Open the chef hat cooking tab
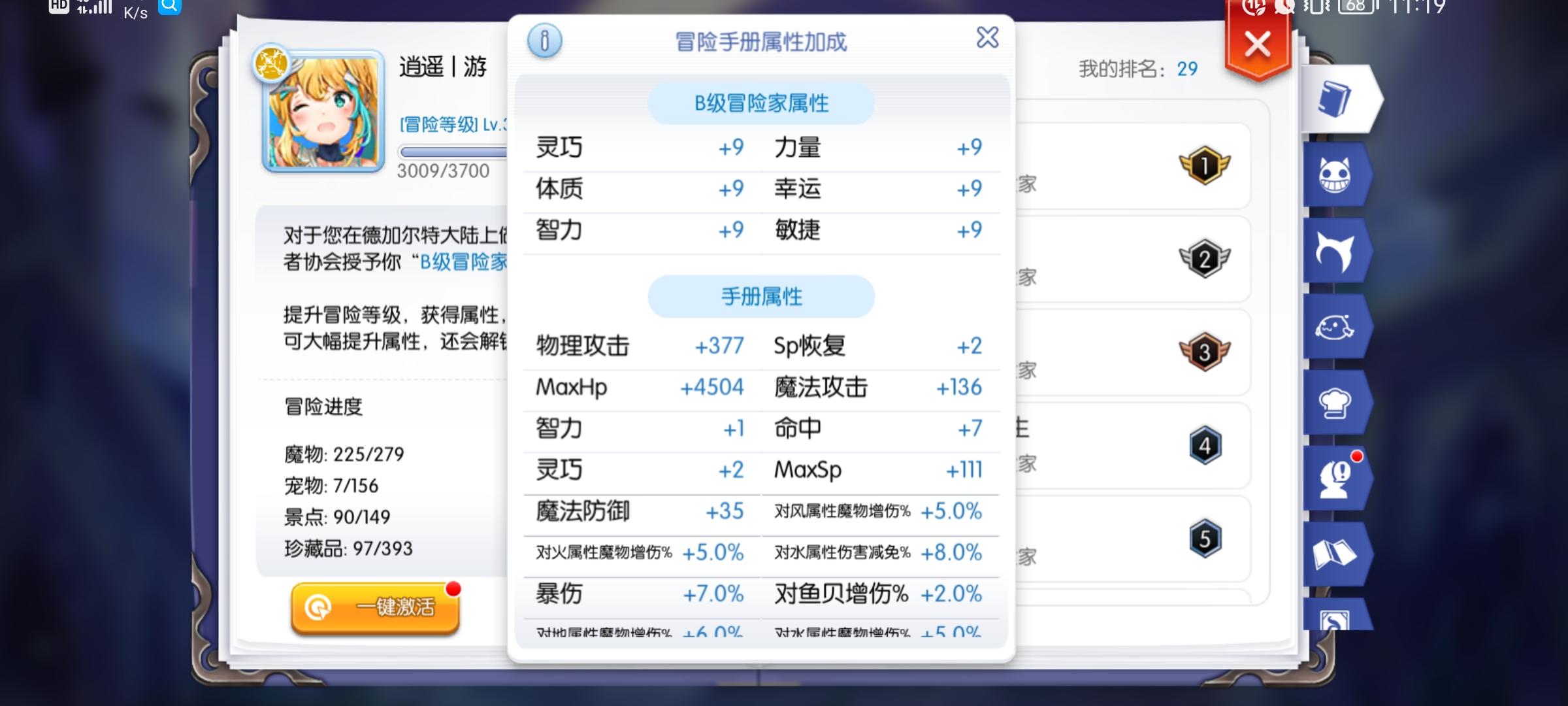 pos(1335,402)
